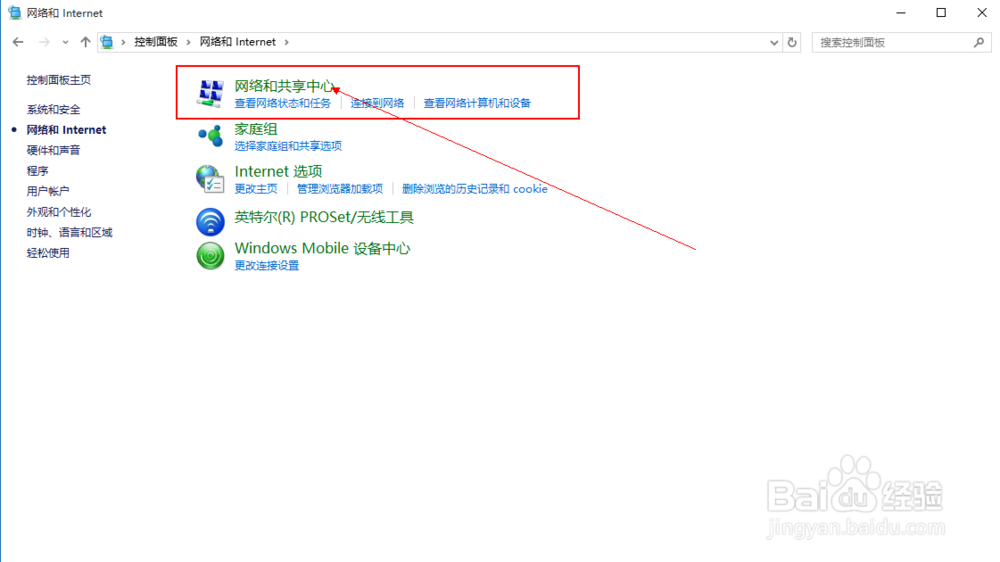Click 控制面板 breadcrumb in address bar
Viewport: 1000px width, 562px height.
click(x=156, y=42)
